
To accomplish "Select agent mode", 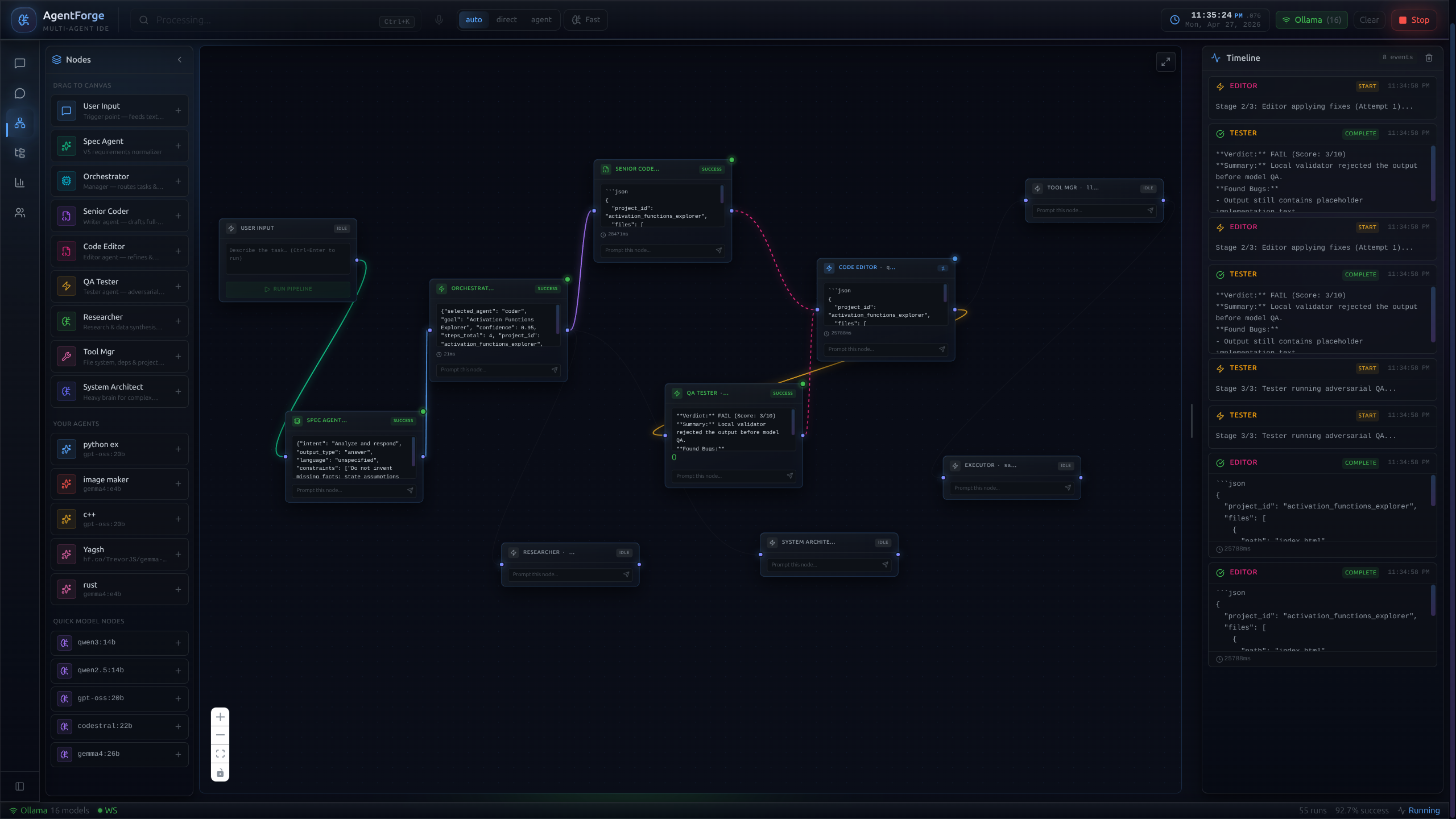I will (x=541, y=20).
